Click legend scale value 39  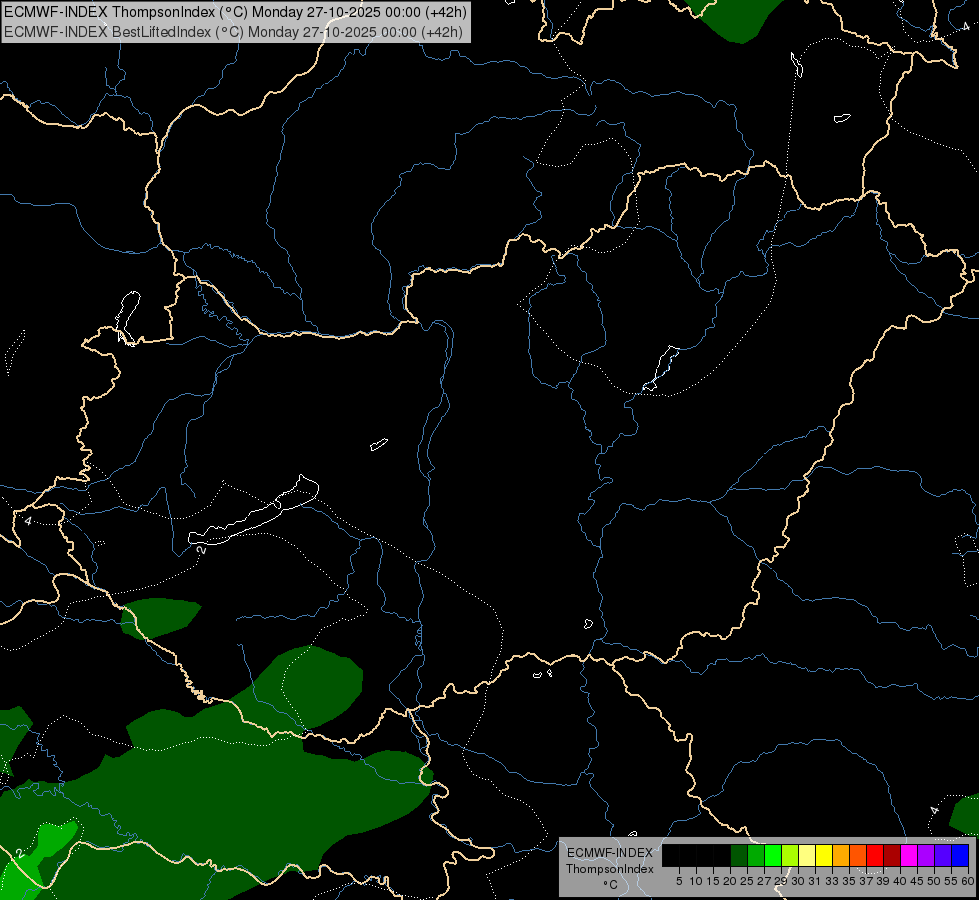pos(883,881)
